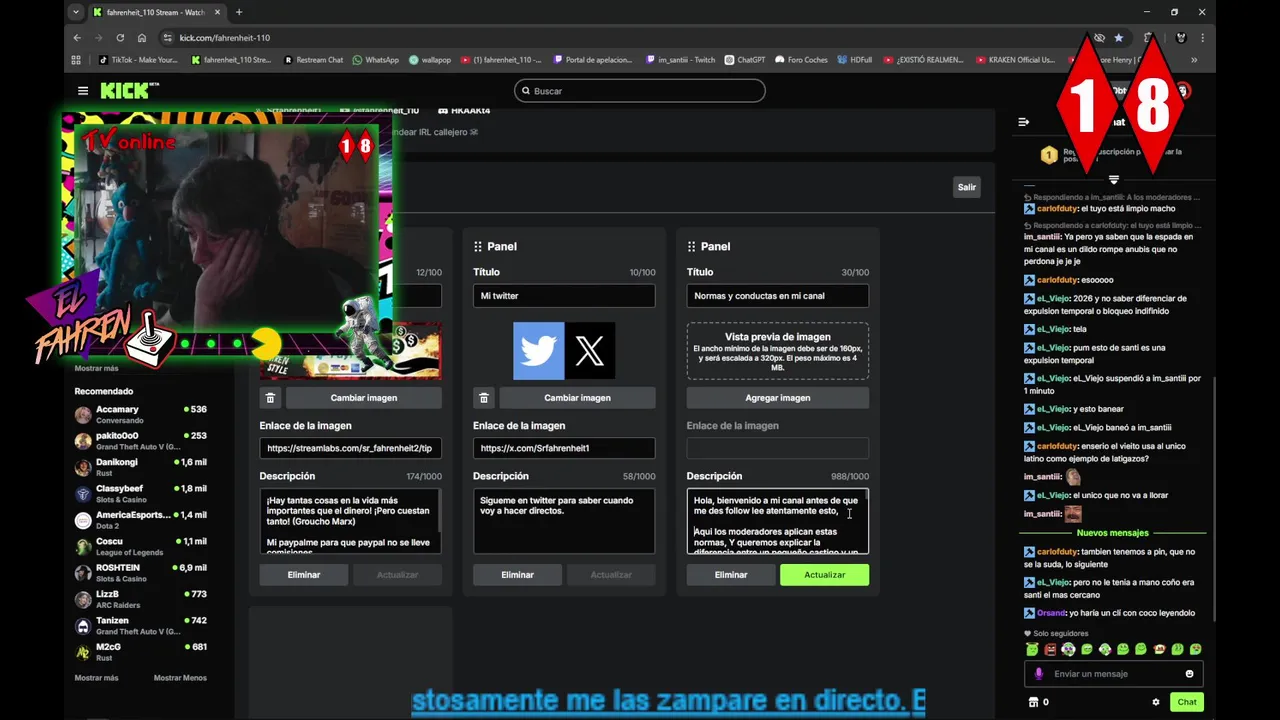Open recommended channel Coscu
1280x720 pixels.
point(141,546)
